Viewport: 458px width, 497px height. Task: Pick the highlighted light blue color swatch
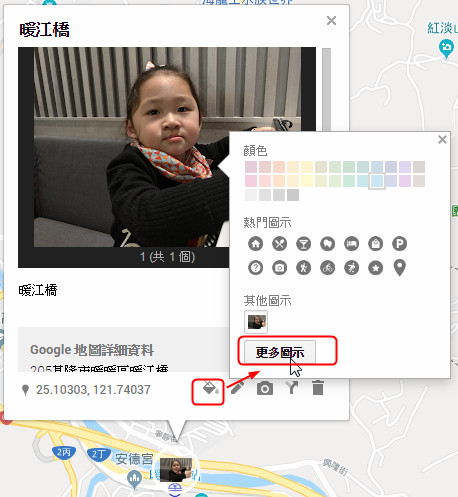point(377,181)
